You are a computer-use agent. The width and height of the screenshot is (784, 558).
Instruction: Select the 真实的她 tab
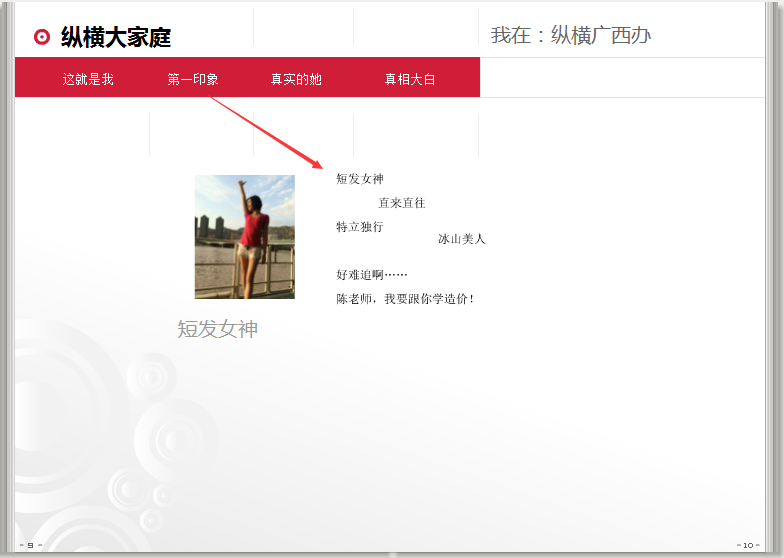[x=296, y=79]
